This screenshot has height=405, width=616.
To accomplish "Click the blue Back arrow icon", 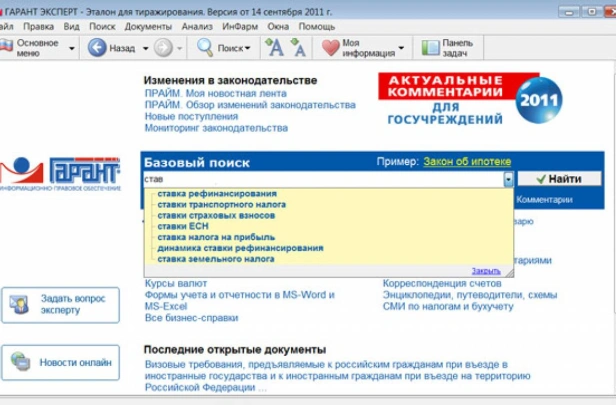I will point(97,48).
